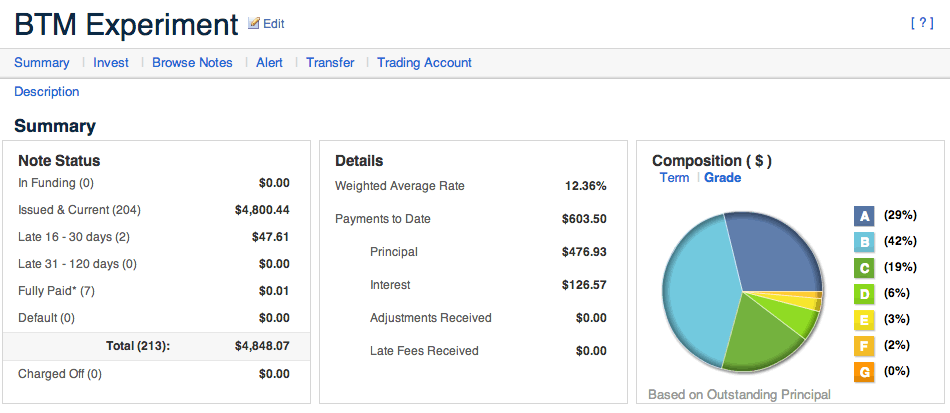
Task: Open the Trading Account page
Action: [x=424, y=62]
